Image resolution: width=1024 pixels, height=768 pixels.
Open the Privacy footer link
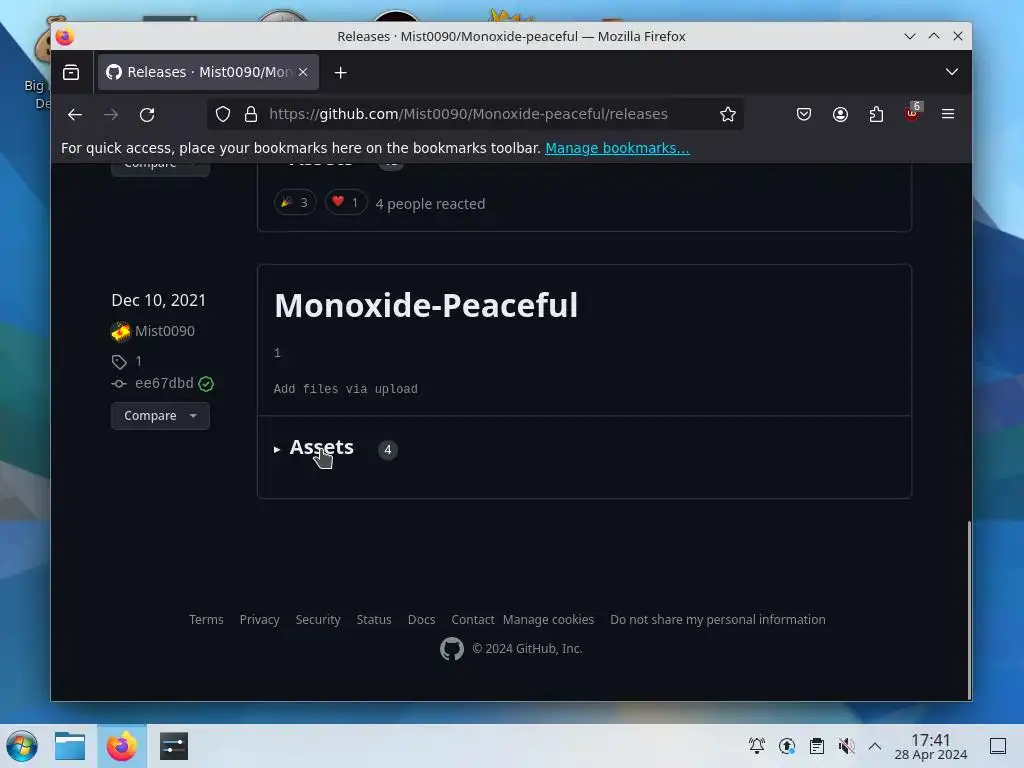coord(259,620)
